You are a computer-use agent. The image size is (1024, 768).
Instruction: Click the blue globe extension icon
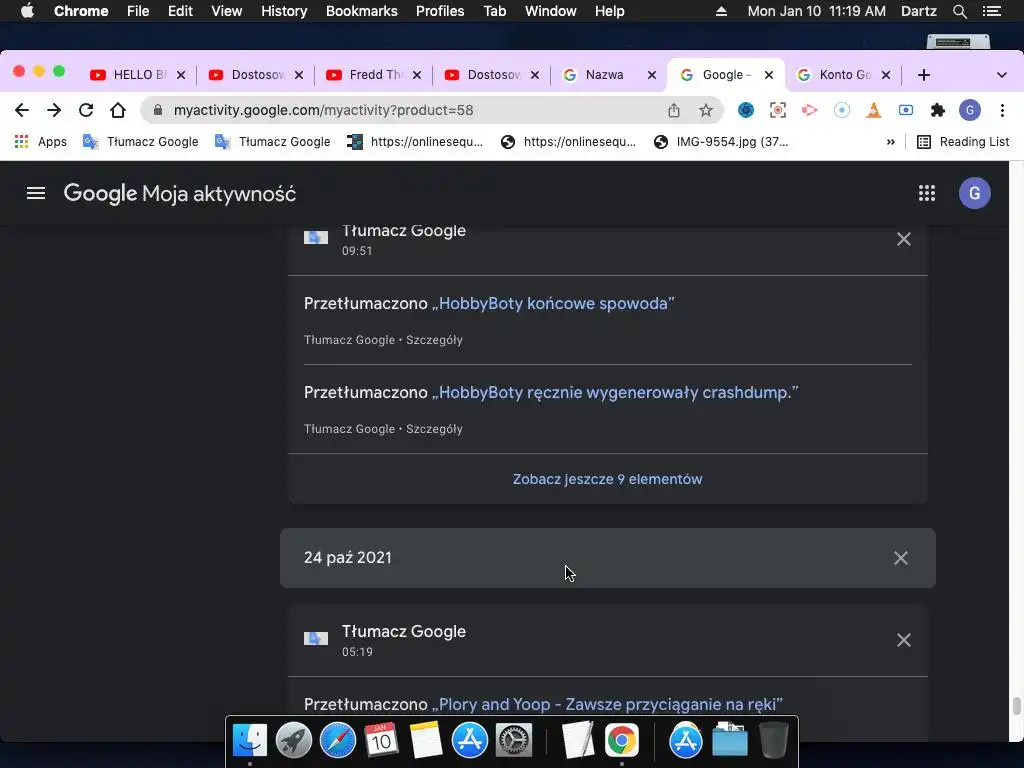click(x=746, y=110)
